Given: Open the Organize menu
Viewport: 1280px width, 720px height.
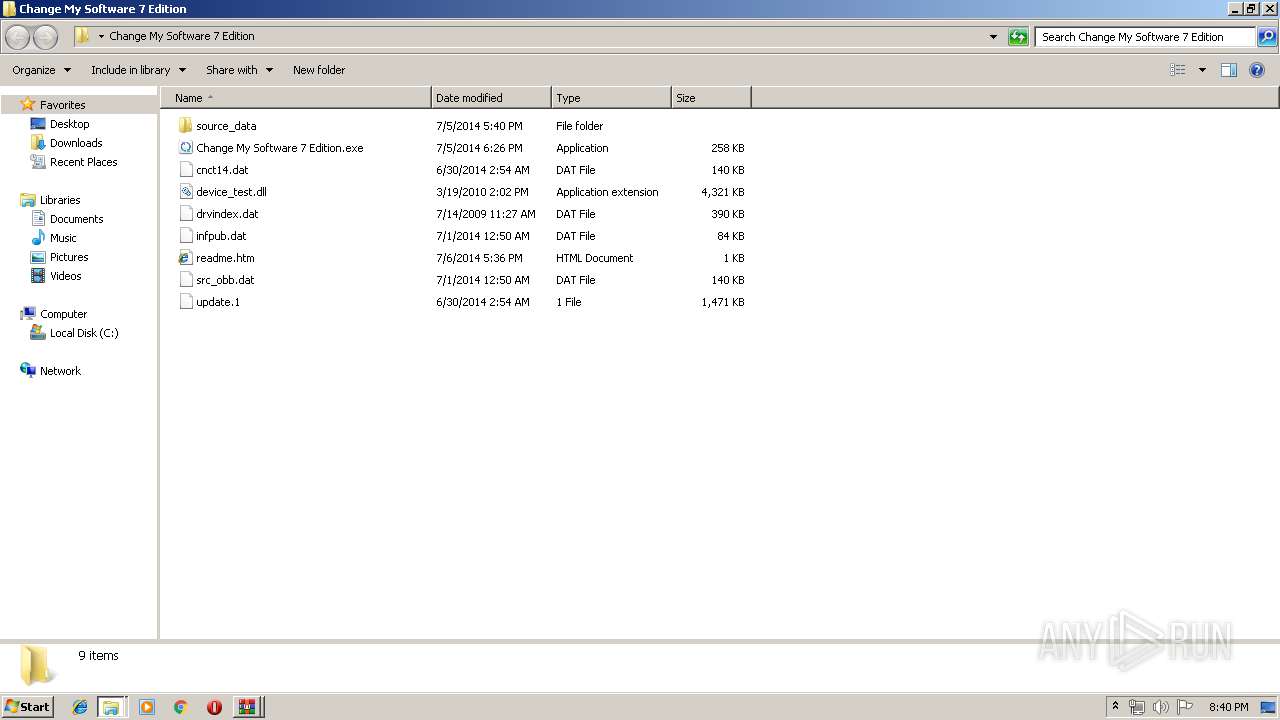Looking at the screenshot, I should tap(41, 70).
